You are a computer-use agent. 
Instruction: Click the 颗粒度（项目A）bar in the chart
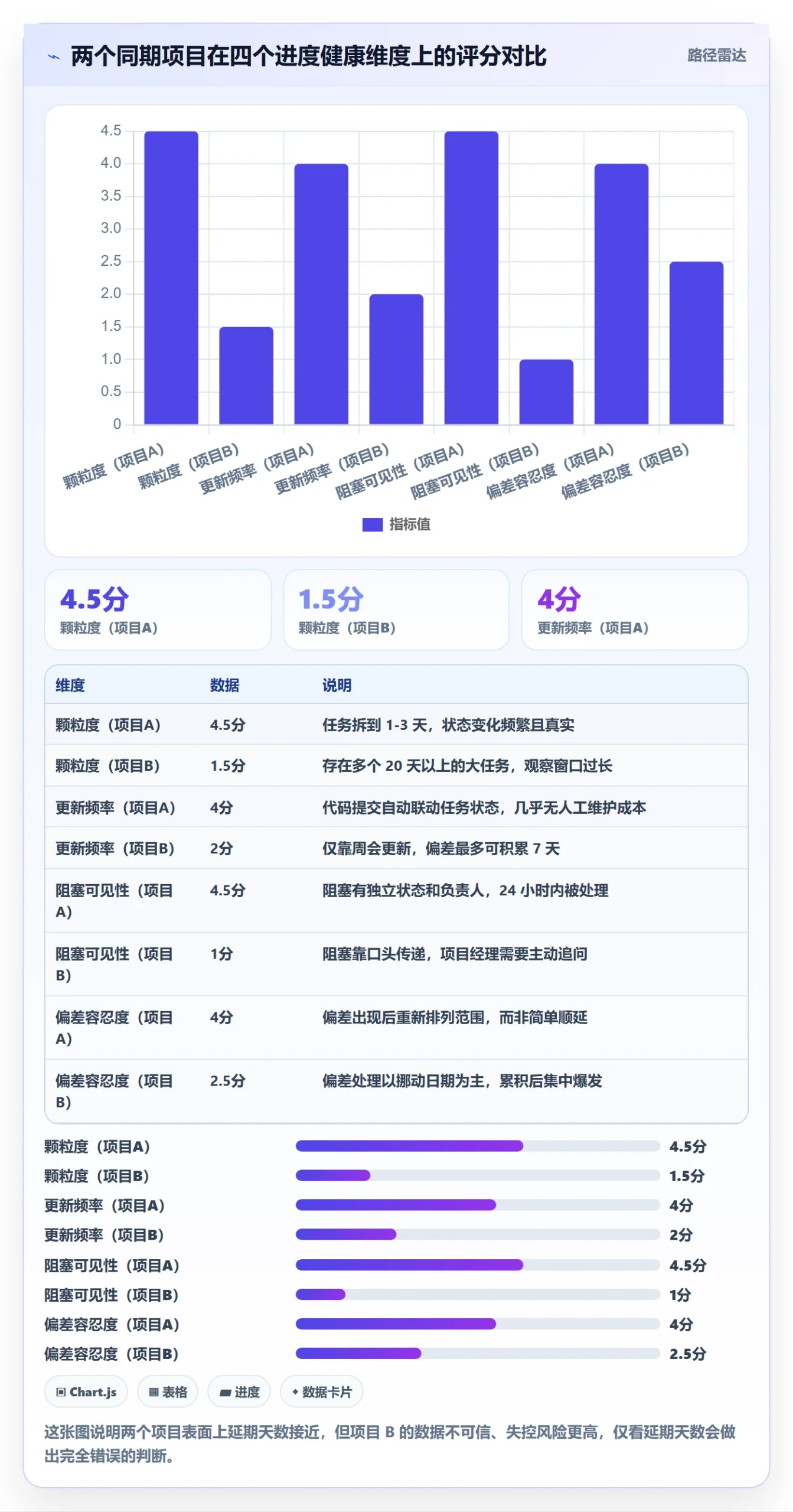(171, 278)
